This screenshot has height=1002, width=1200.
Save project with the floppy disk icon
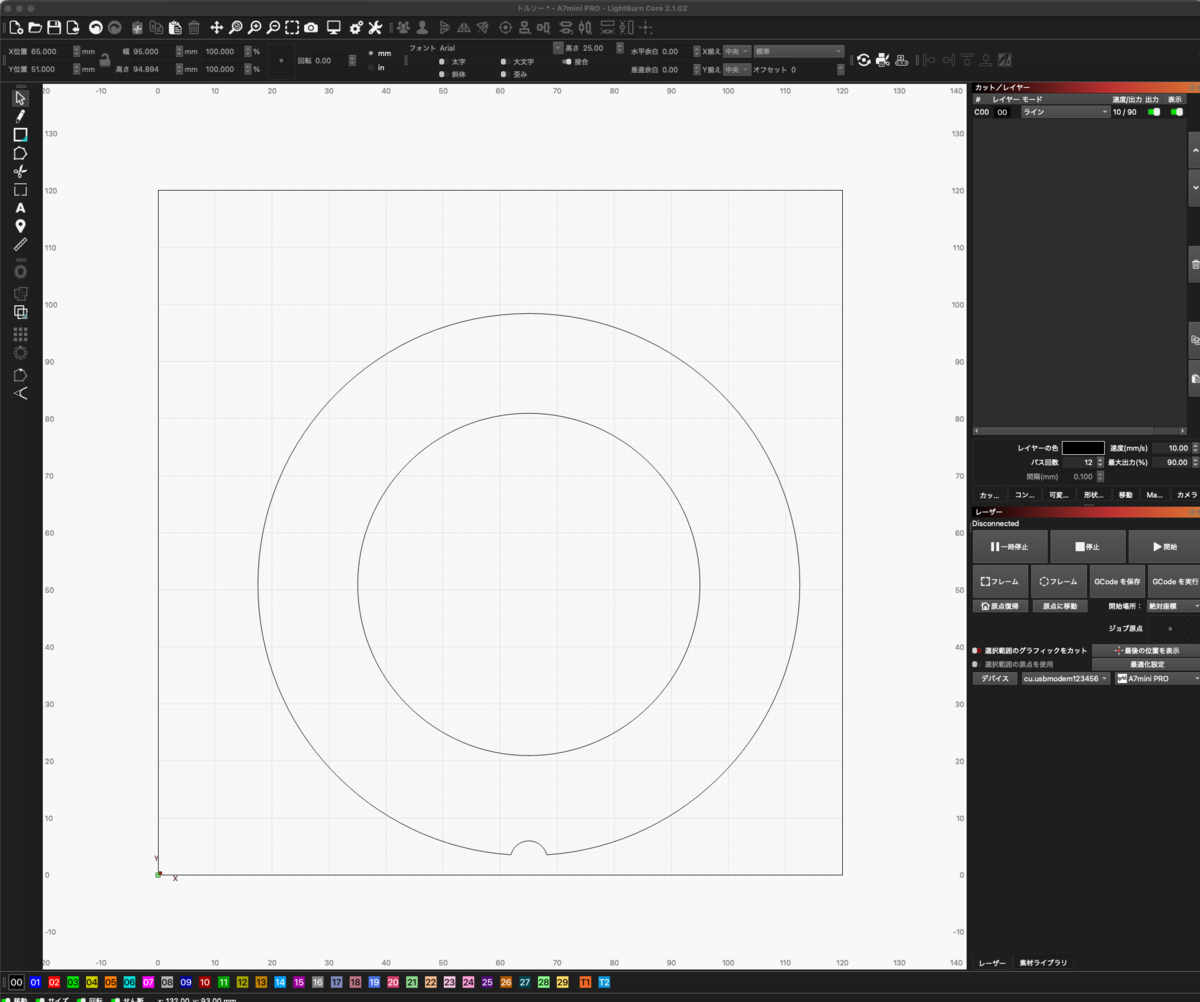[x=54, y=27]
